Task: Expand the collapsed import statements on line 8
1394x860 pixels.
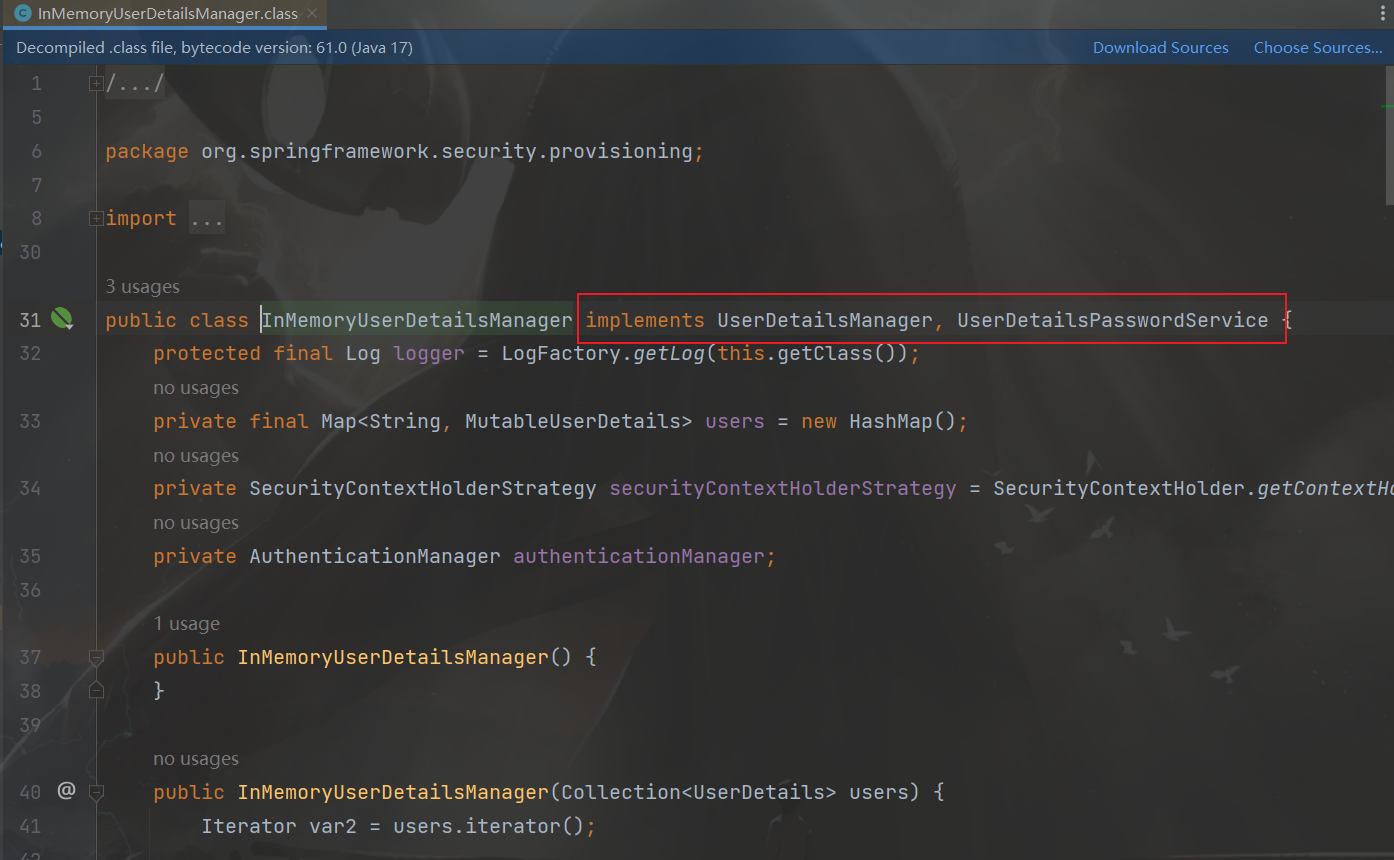Action: pyautogui.click(x=96, y=218)
